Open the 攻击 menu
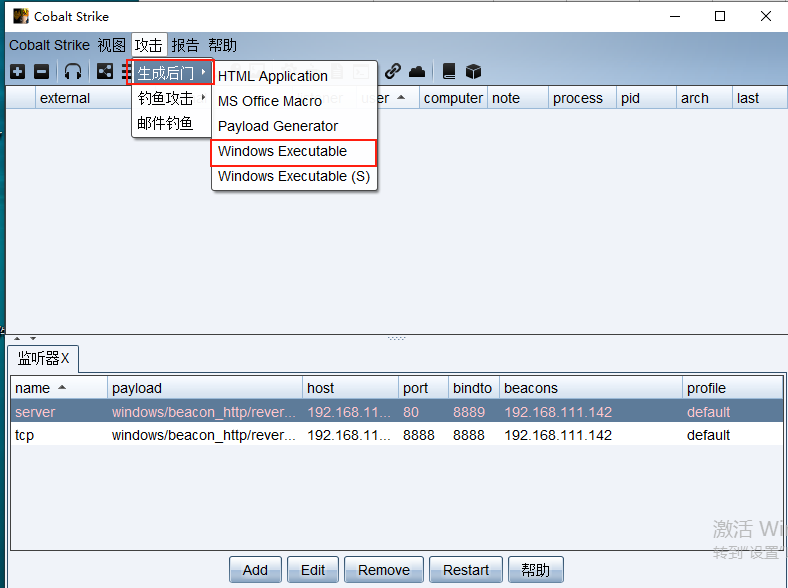 (149, 45)
